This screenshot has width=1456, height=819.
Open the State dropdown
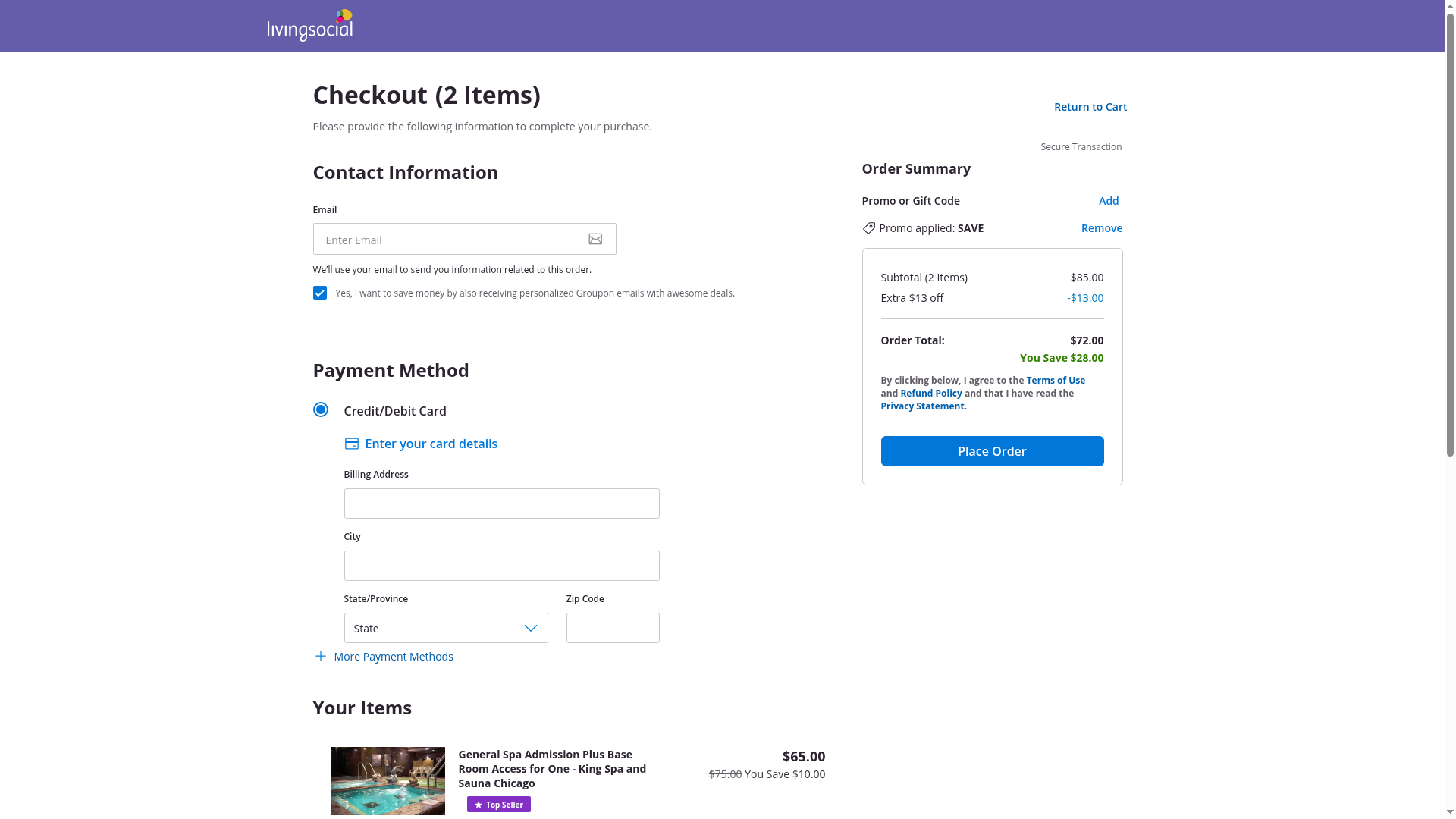point(446,629)
